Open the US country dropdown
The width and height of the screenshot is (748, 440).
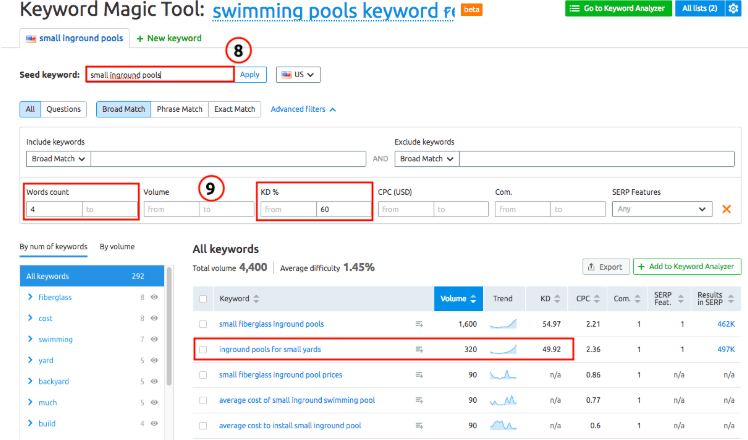(x=298, y=74)
